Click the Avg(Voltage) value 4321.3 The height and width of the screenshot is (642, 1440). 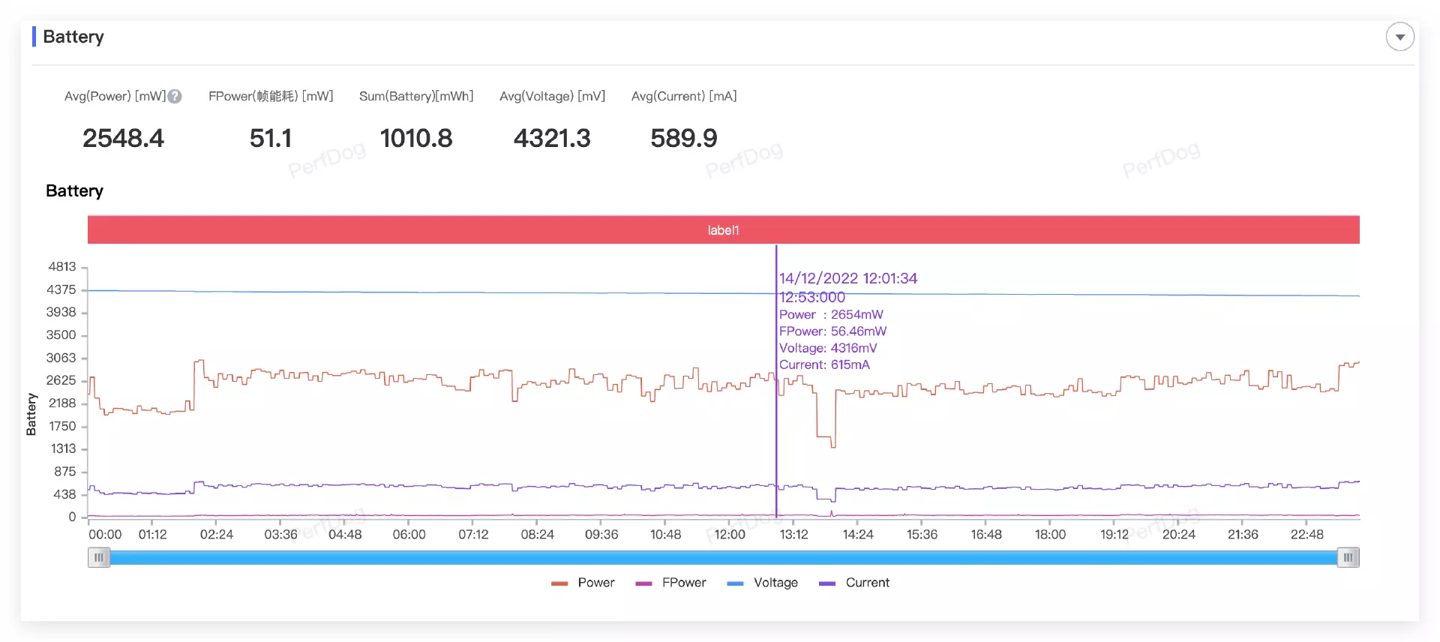pyautogui.click(x=552, y=138)
